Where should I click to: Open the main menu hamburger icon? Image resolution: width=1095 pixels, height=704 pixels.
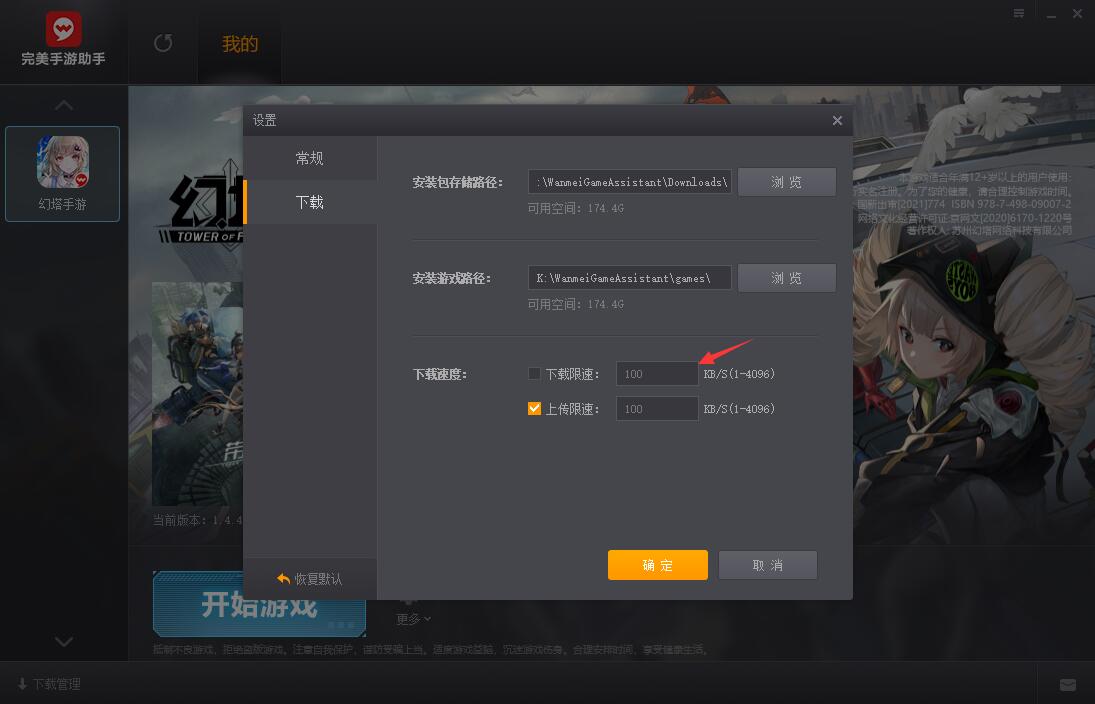[x=1019, y=13]
